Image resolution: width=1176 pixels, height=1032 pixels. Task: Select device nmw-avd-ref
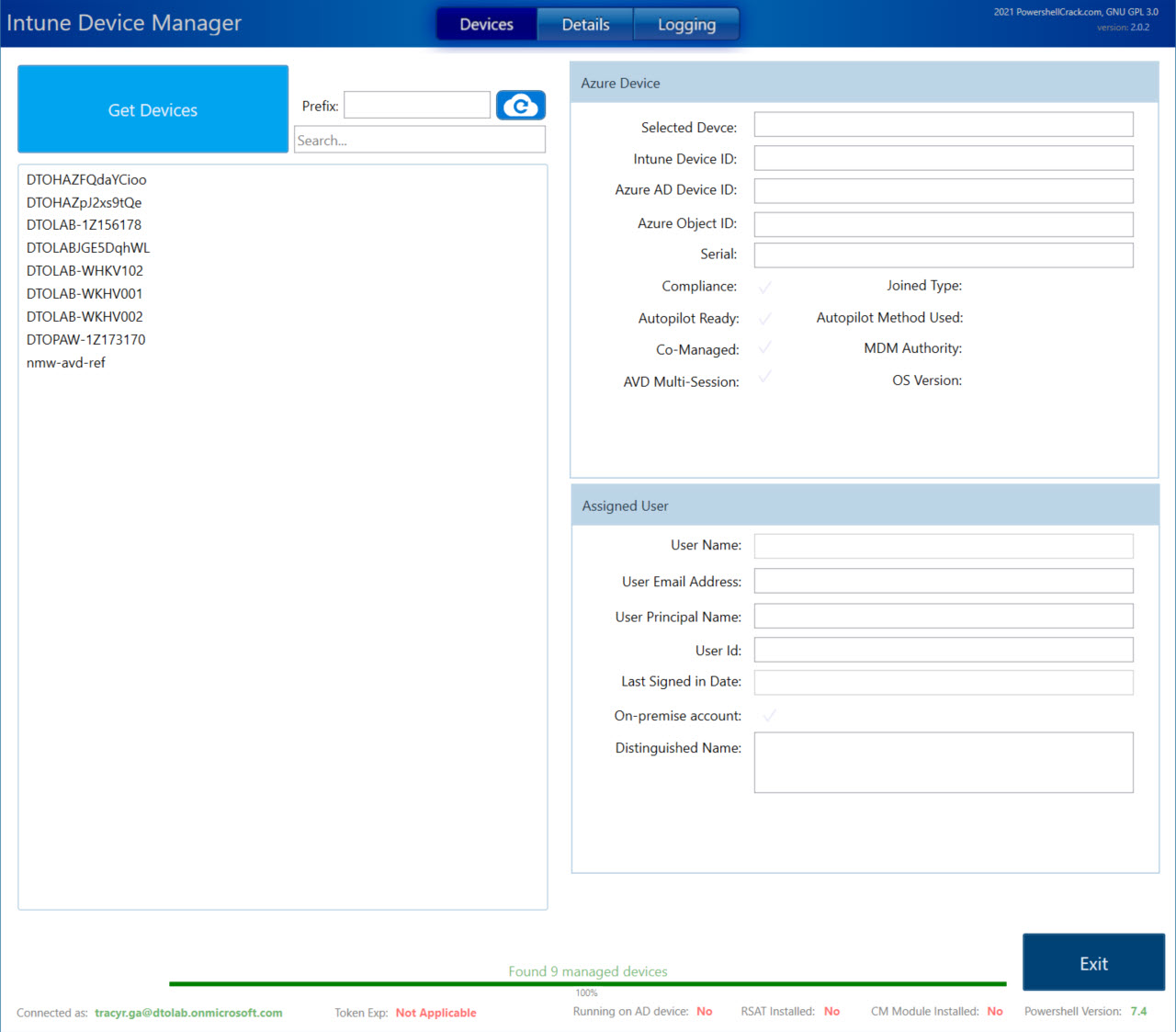click(65, 362)
